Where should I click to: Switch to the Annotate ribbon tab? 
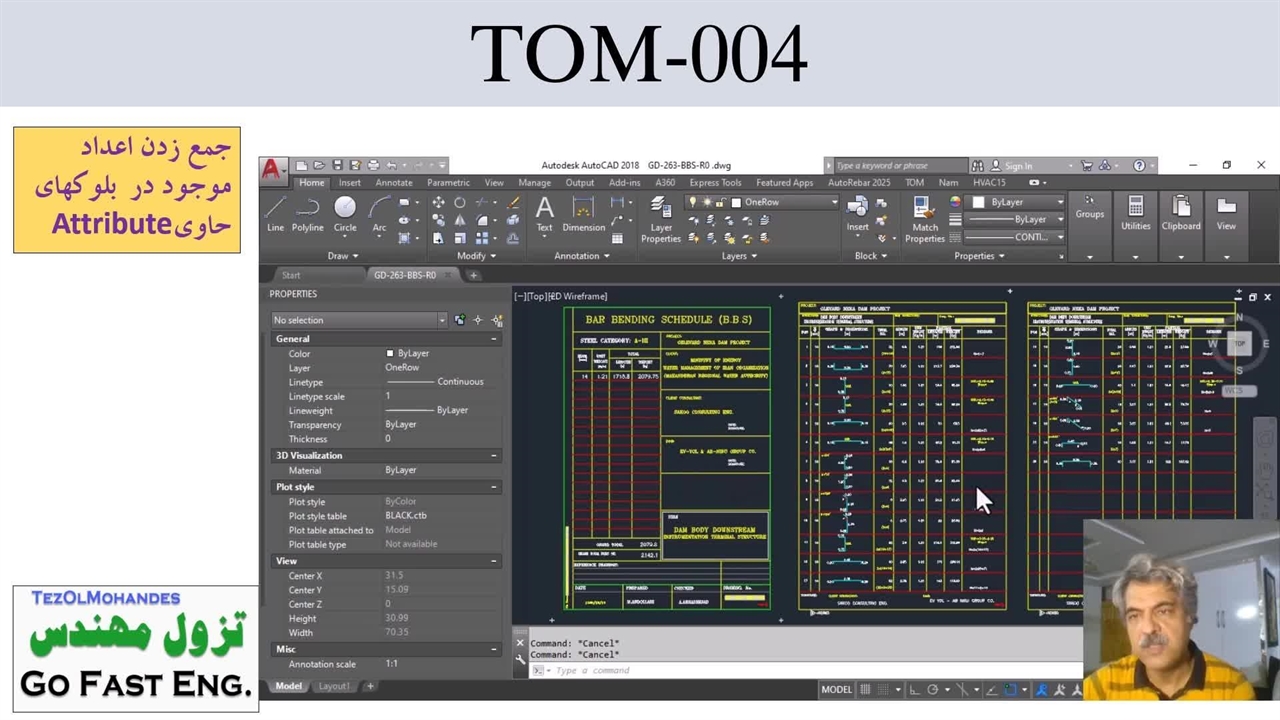point(393,183)
